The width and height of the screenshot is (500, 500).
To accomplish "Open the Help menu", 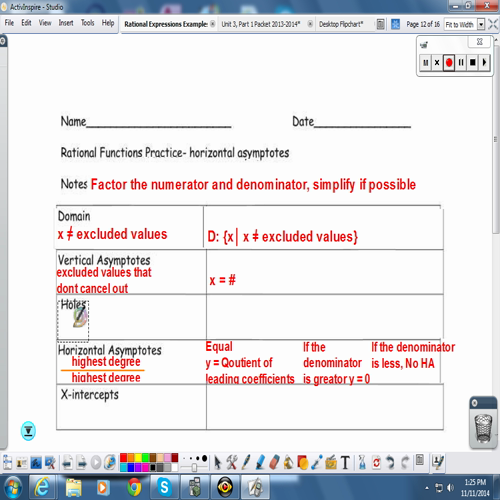I will pyautogui.click(x=108, y=23).
